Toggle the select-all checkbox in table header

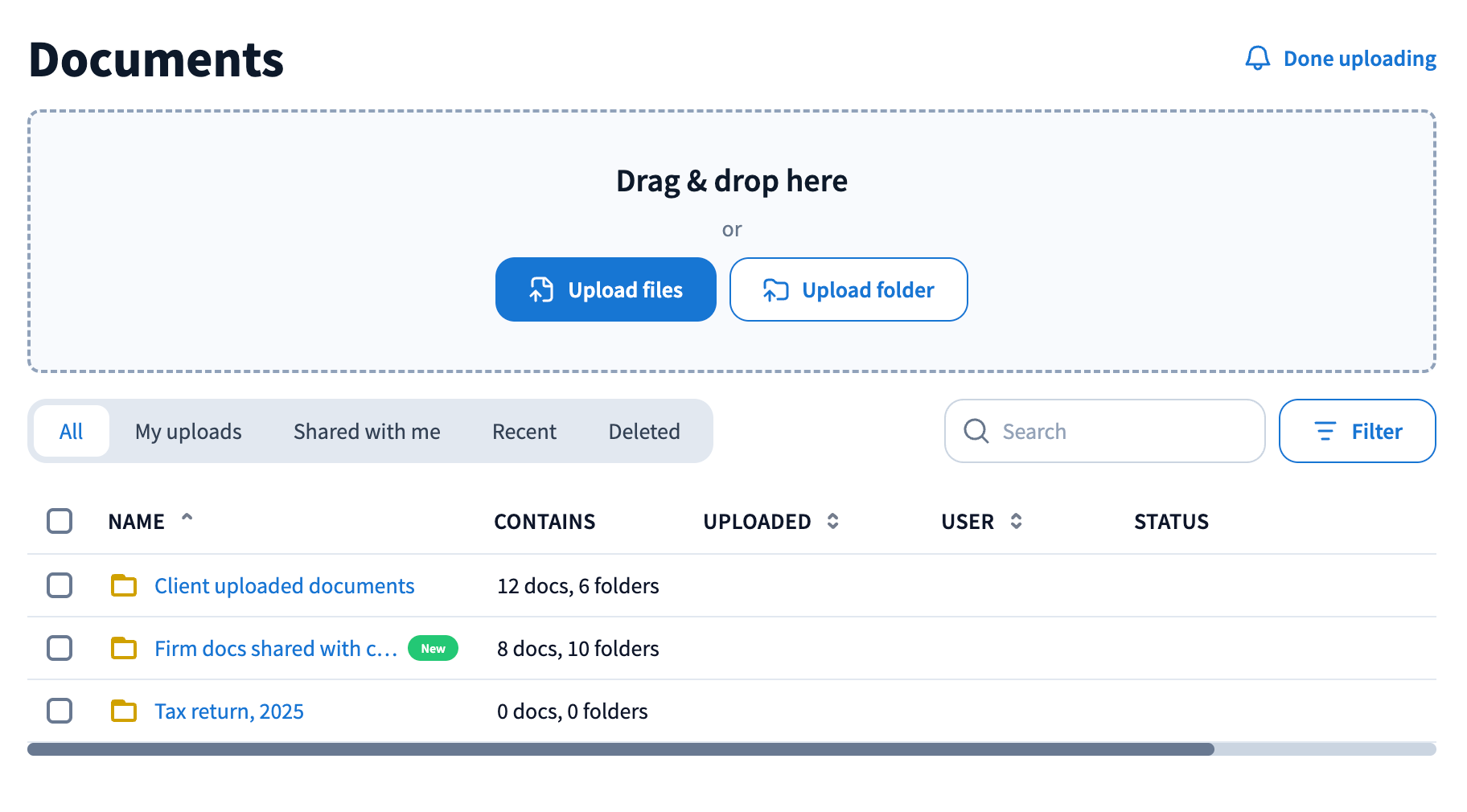(60, 521)
